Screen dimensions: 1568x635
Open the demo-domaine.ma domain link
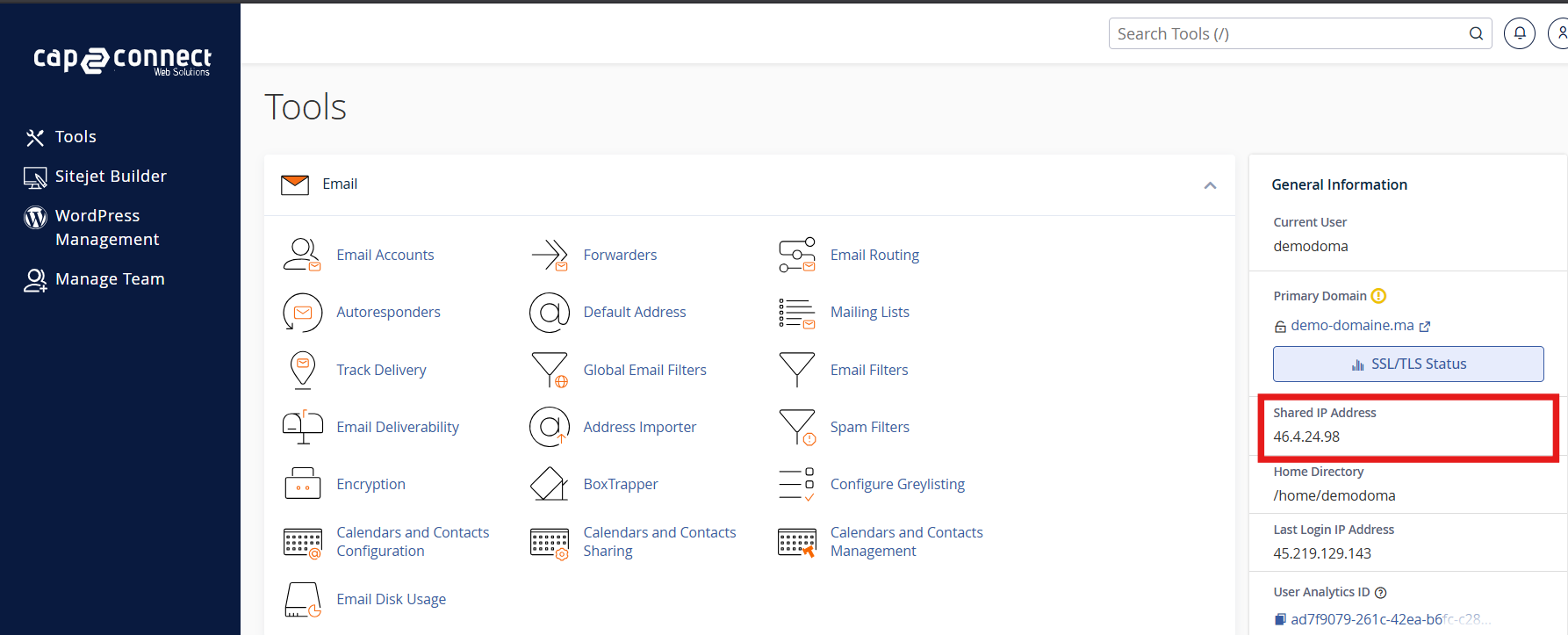[1352, 326]
